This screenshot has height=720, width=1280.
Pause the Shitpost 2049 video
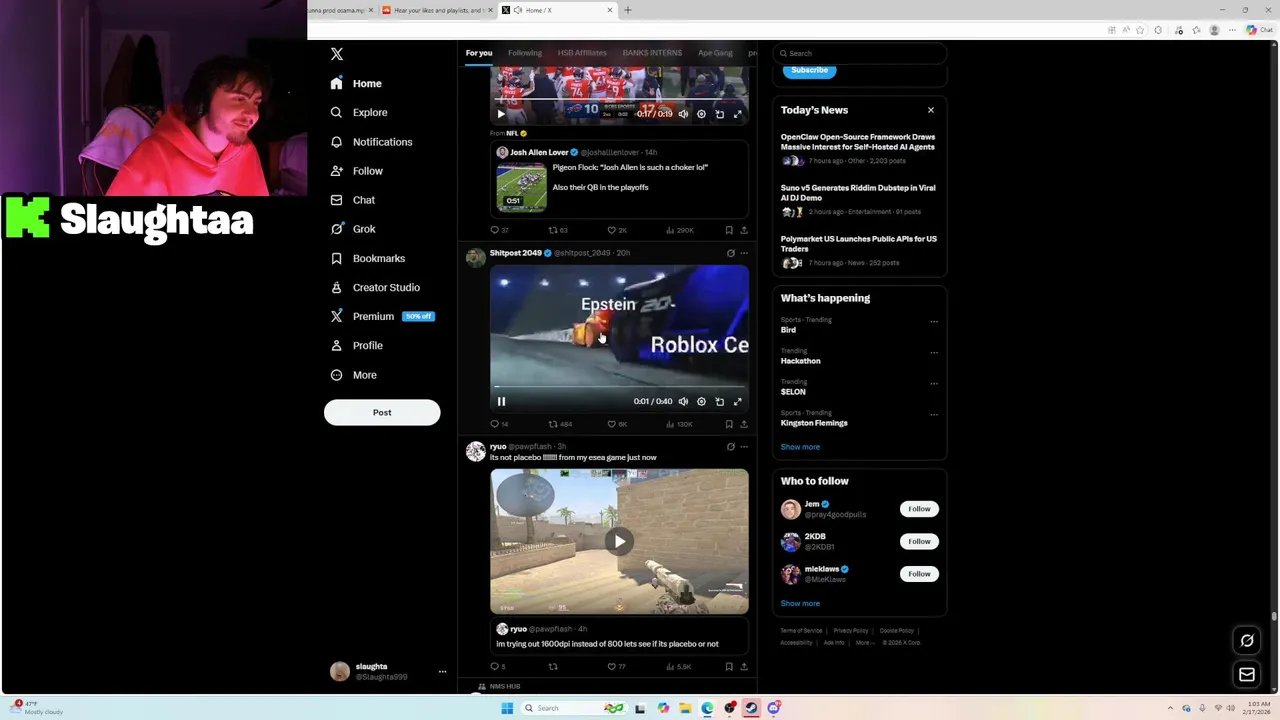[x=501, y=401]
